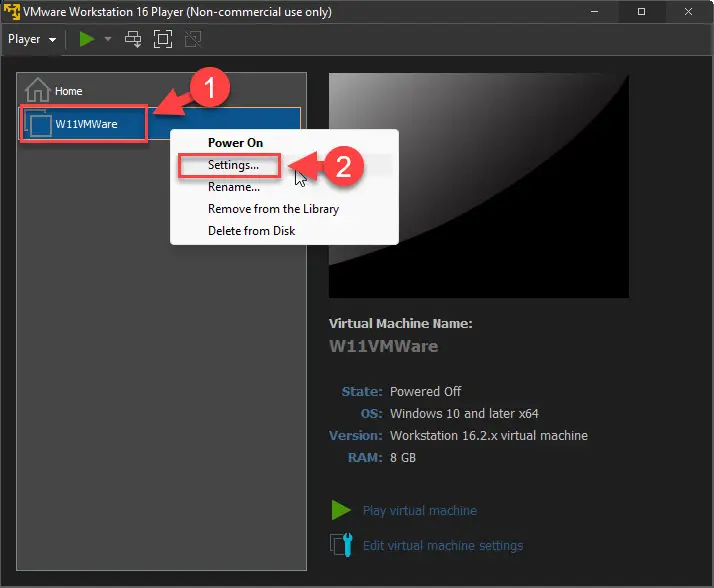Choose Delete from Disk in context menu
This screenshot has height=588, width=714.
(x=251, y=231)
